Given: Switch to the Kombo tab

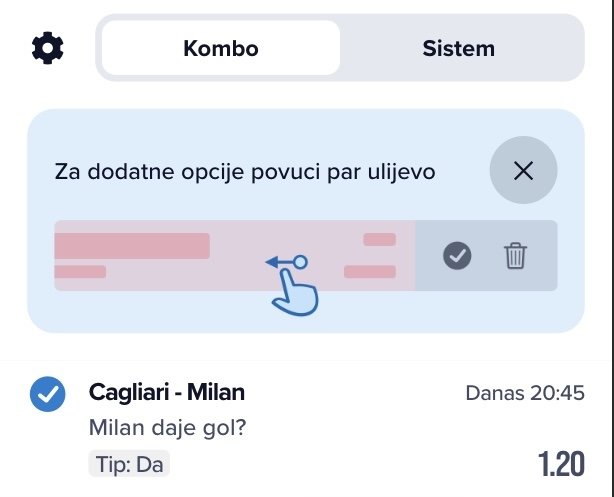Looking at the screenshot, I should pyautogui.click(x=221, y=48).
